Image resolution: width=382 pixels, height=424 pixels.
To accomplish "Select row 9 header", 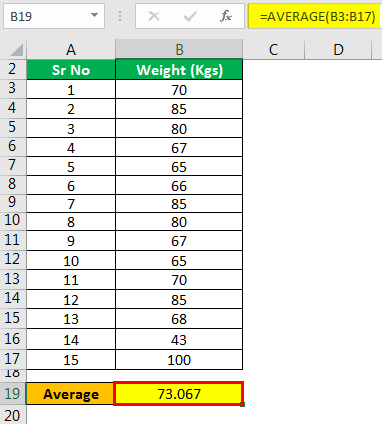I will (13, 203).
